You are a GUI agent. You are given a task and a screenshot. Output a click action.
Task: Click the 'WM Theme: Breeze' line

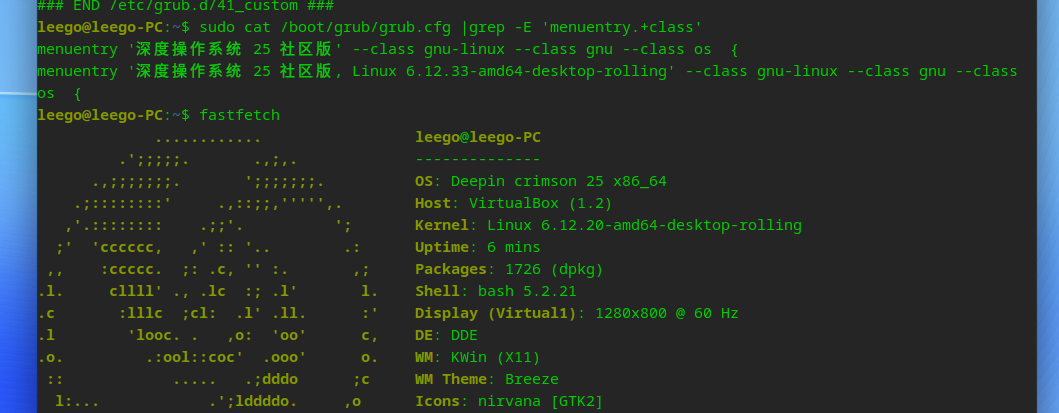click(486, 379)
